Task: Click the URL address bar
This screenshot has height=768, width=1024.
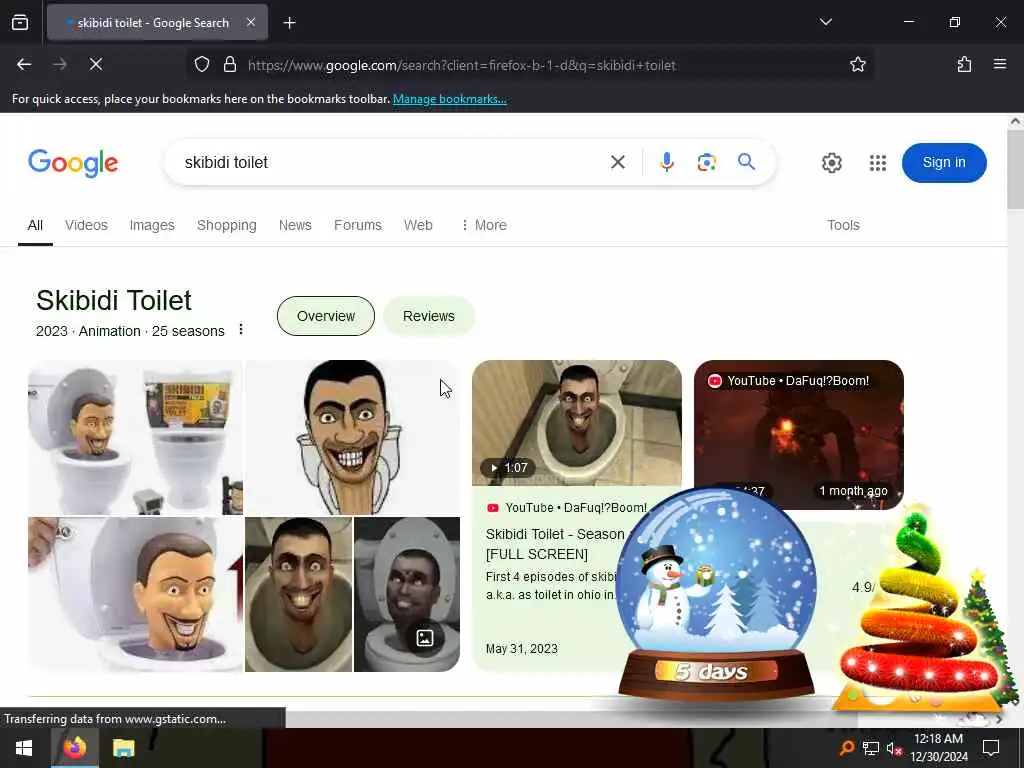Action: pyautogui.click(x=529, y=65)
